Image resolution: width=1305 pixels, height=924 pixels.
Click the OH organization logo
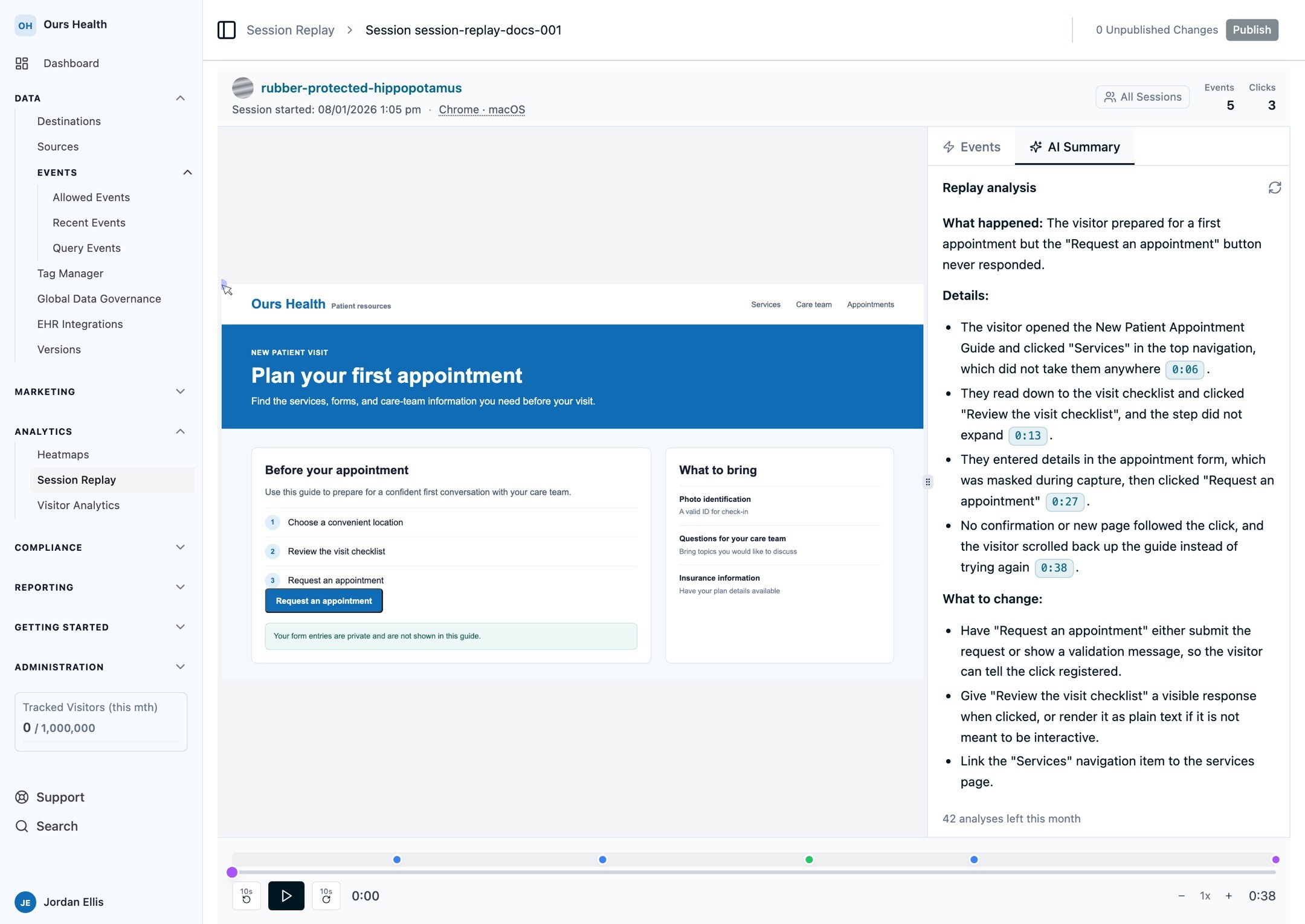tap(25, 25)
